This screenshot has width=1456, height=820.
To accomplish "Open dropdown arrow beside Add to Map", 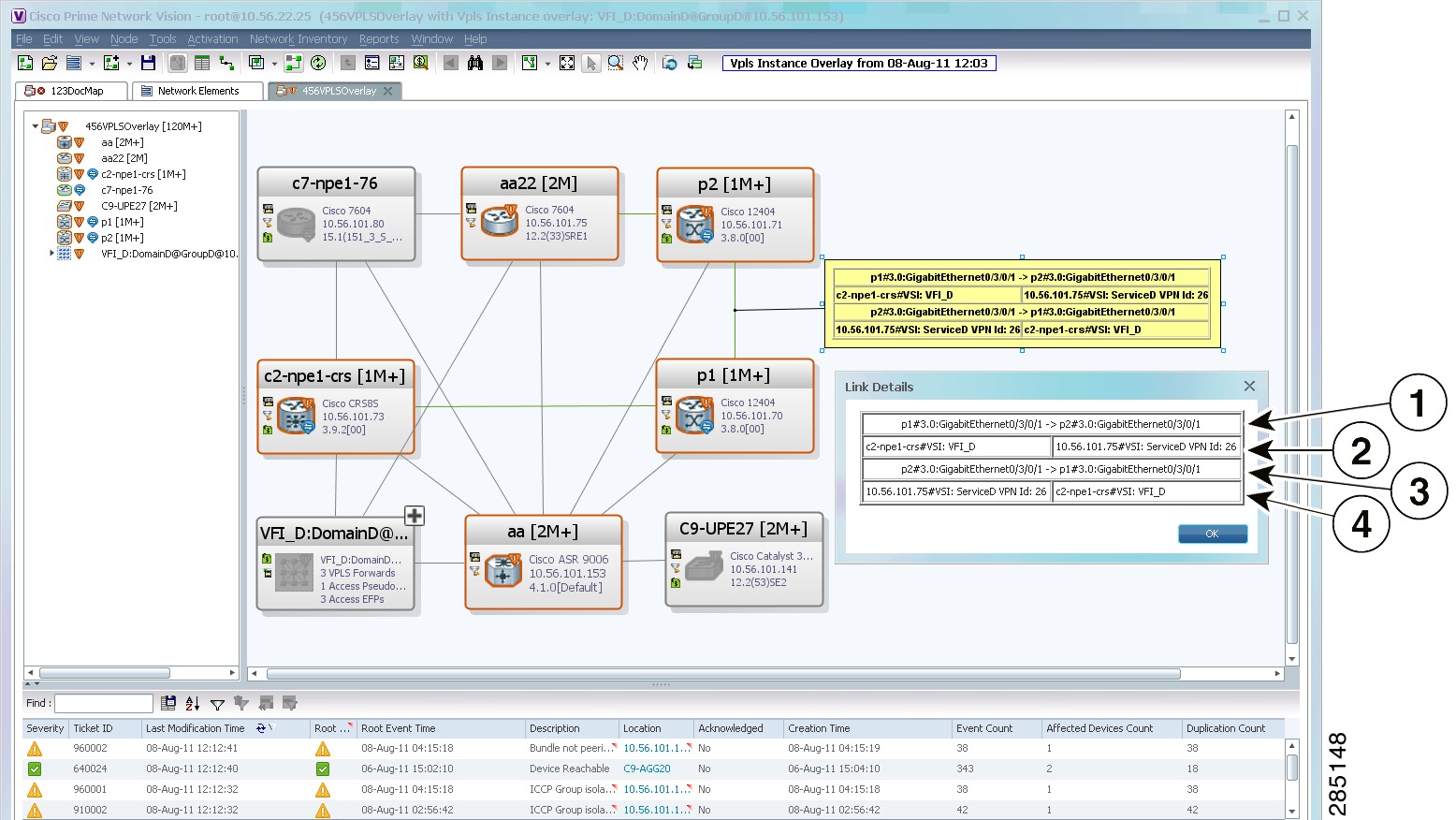I will tap(129, 64).
